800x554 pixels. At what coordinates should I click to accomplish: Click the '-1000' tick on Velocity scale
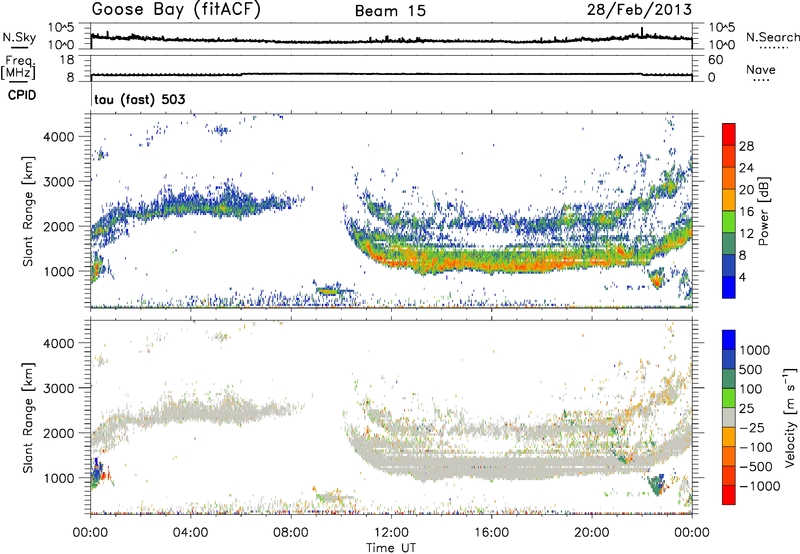click(760, 486)
